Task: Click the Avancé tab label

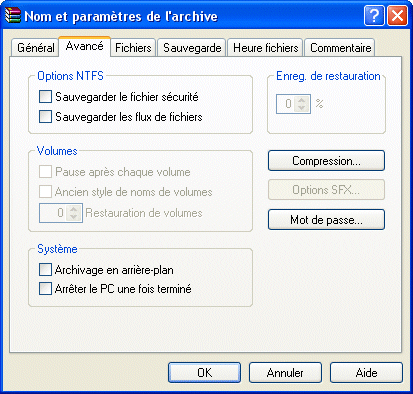Action: [x=84, y=46]
